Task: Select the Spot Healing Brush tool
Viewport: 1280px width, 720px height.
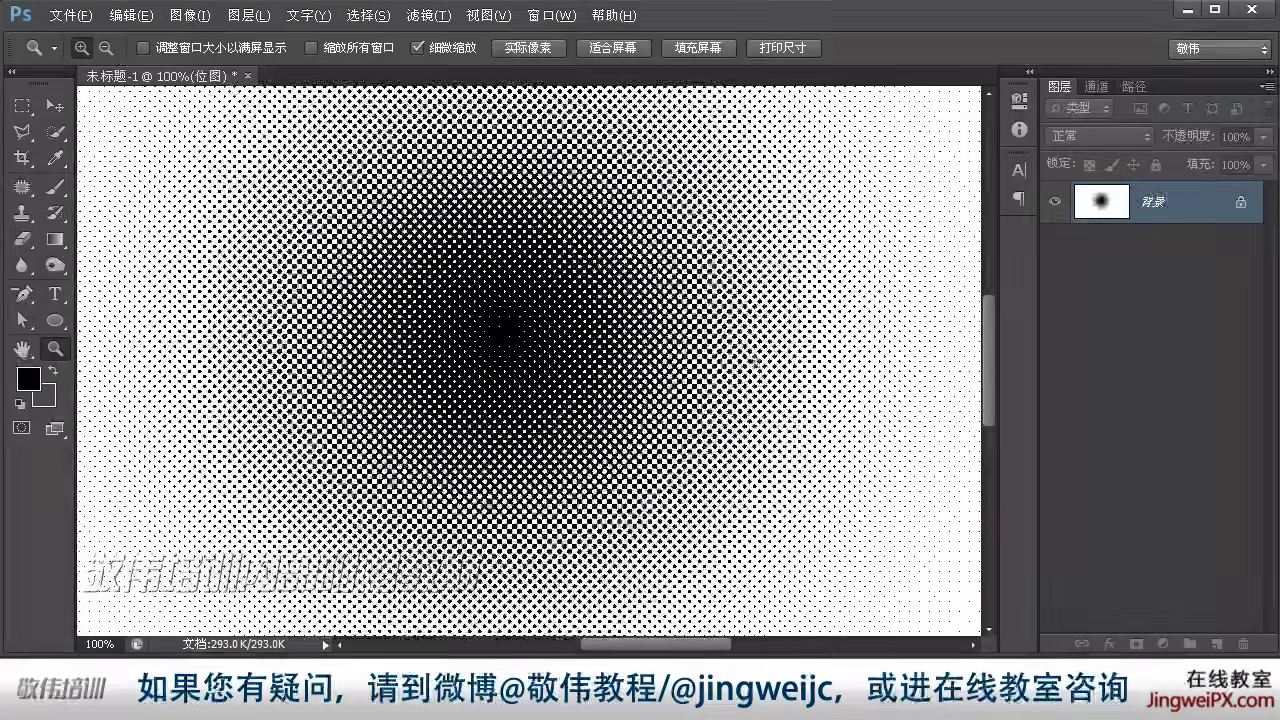Action: click(22, 187)
